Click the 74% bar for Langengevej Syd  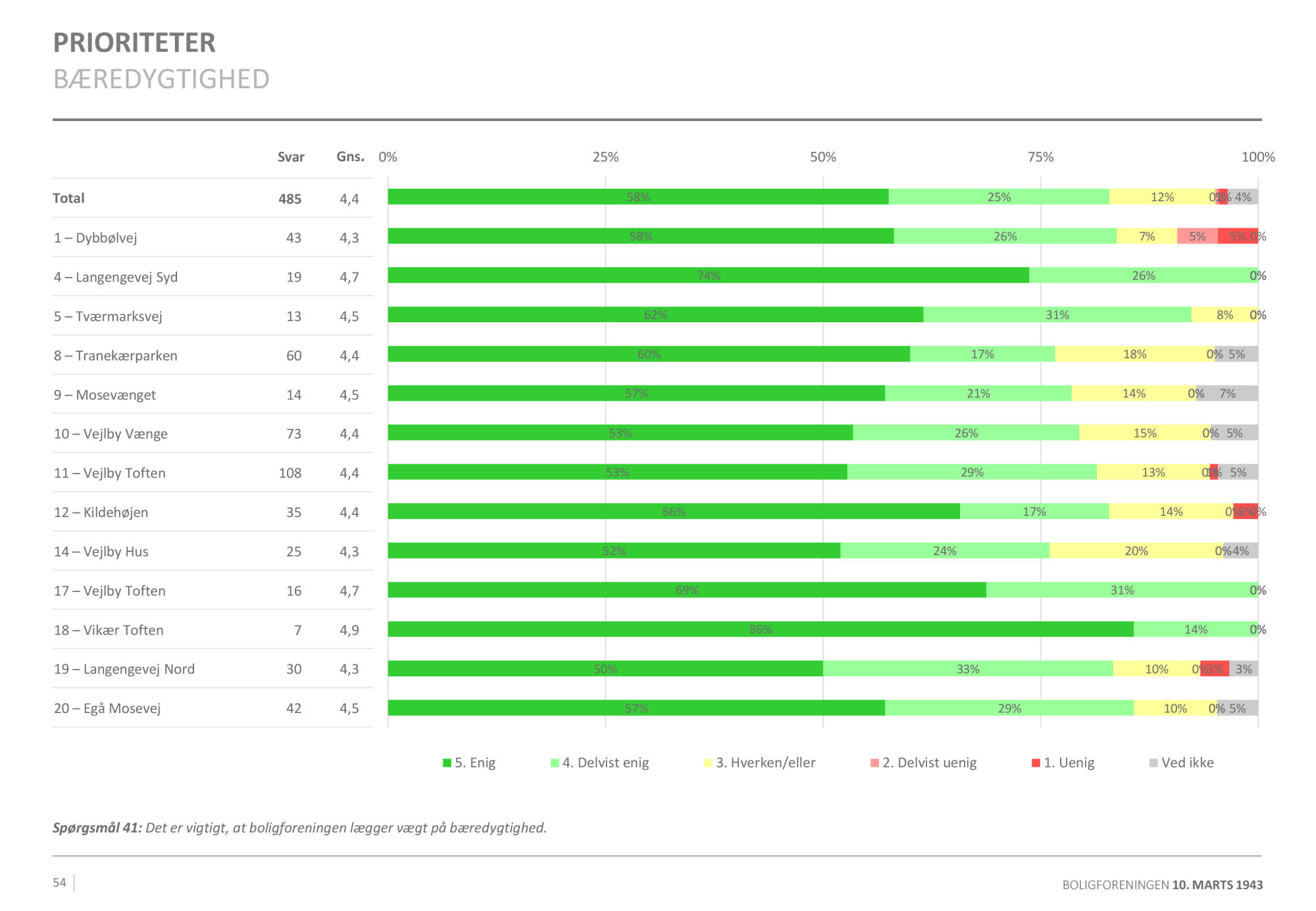[708, 276]
